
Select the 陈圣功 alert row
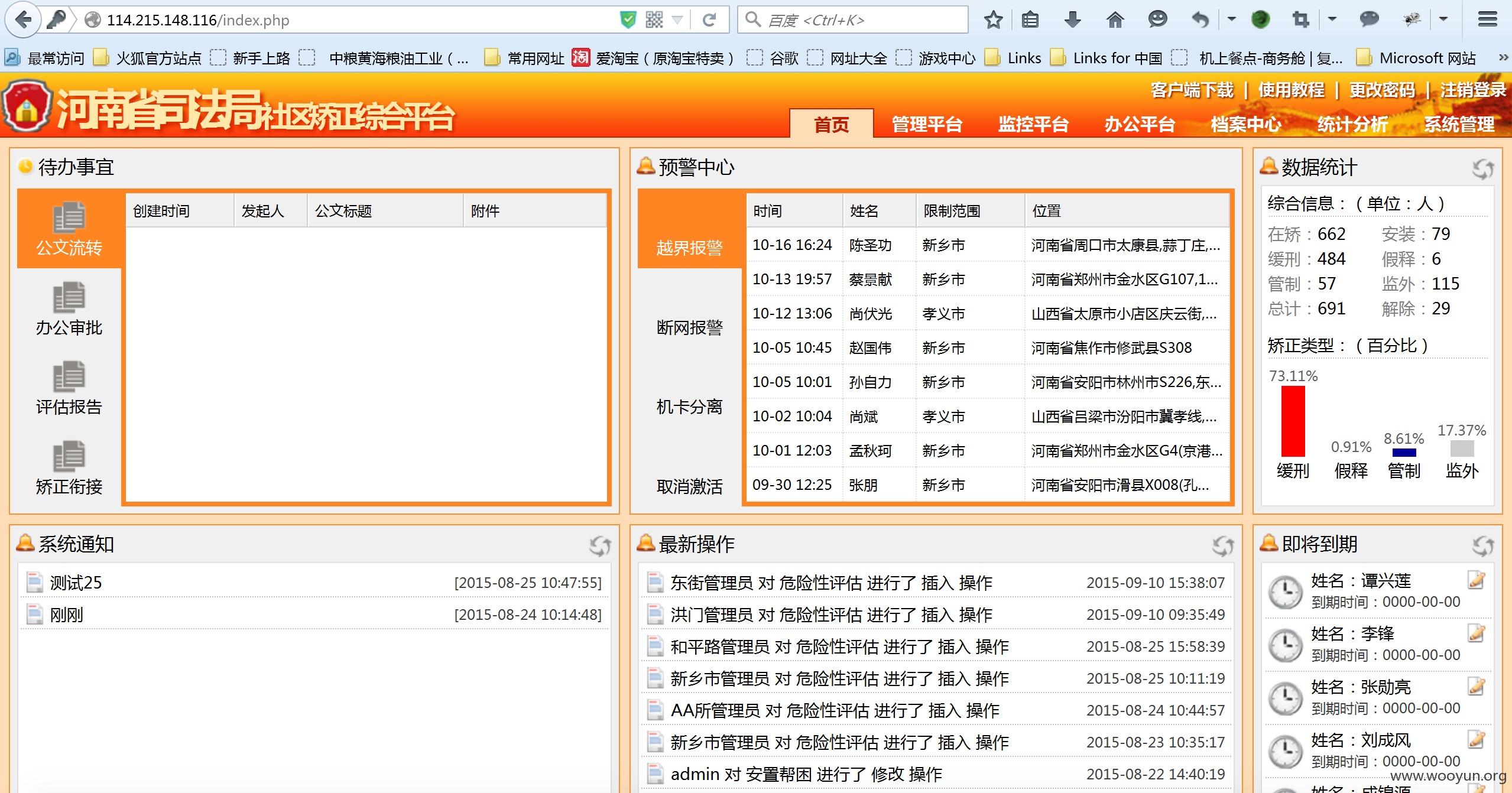point(988,245)
